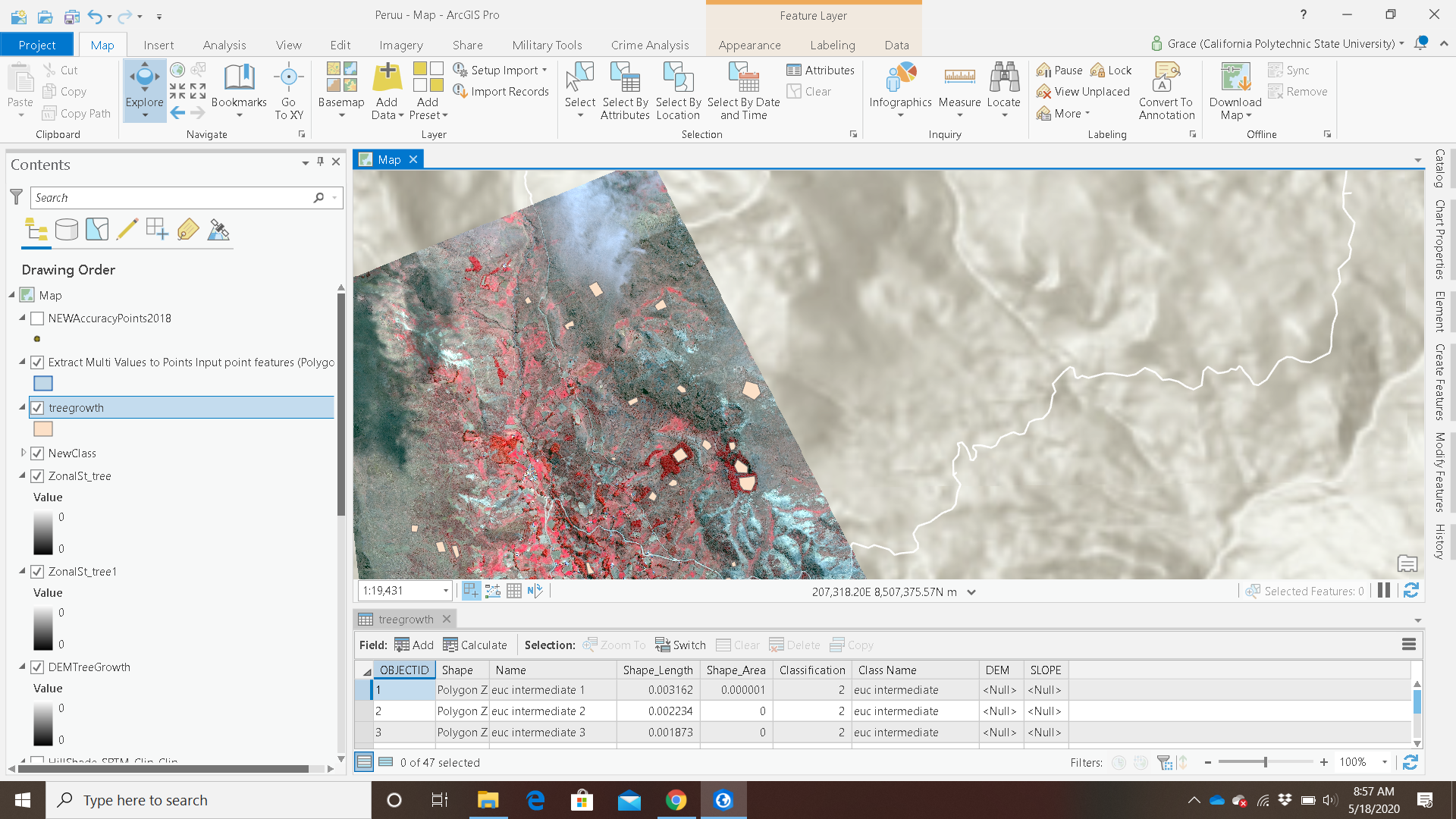
Task: Open the Analysis ribbon tab
Action: 224,45
